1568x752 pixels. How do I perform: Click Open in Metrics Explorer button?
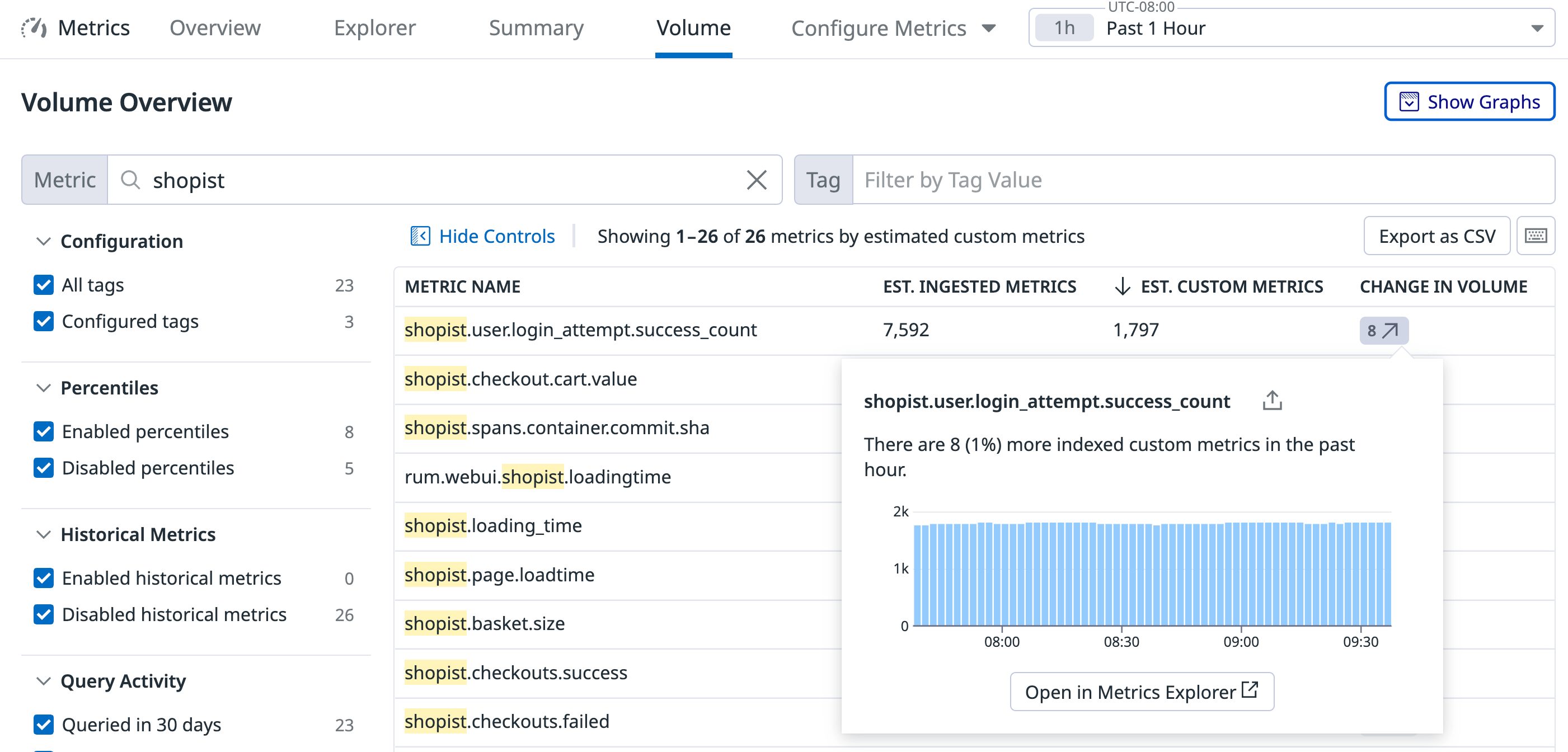click(x=1142, y=692)
